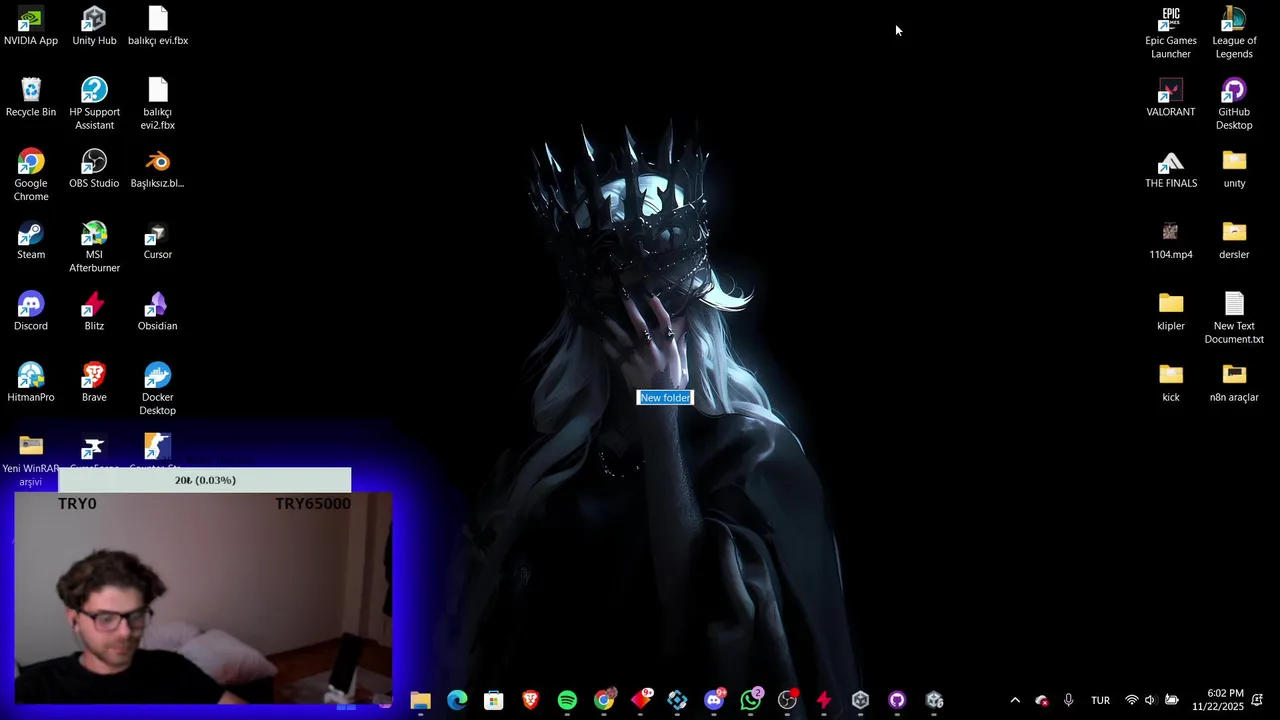This screenshot has width=1280, height=720.
Task: Launch Google Chrome desktop shortcut
Action: click(x=31, y=175)
